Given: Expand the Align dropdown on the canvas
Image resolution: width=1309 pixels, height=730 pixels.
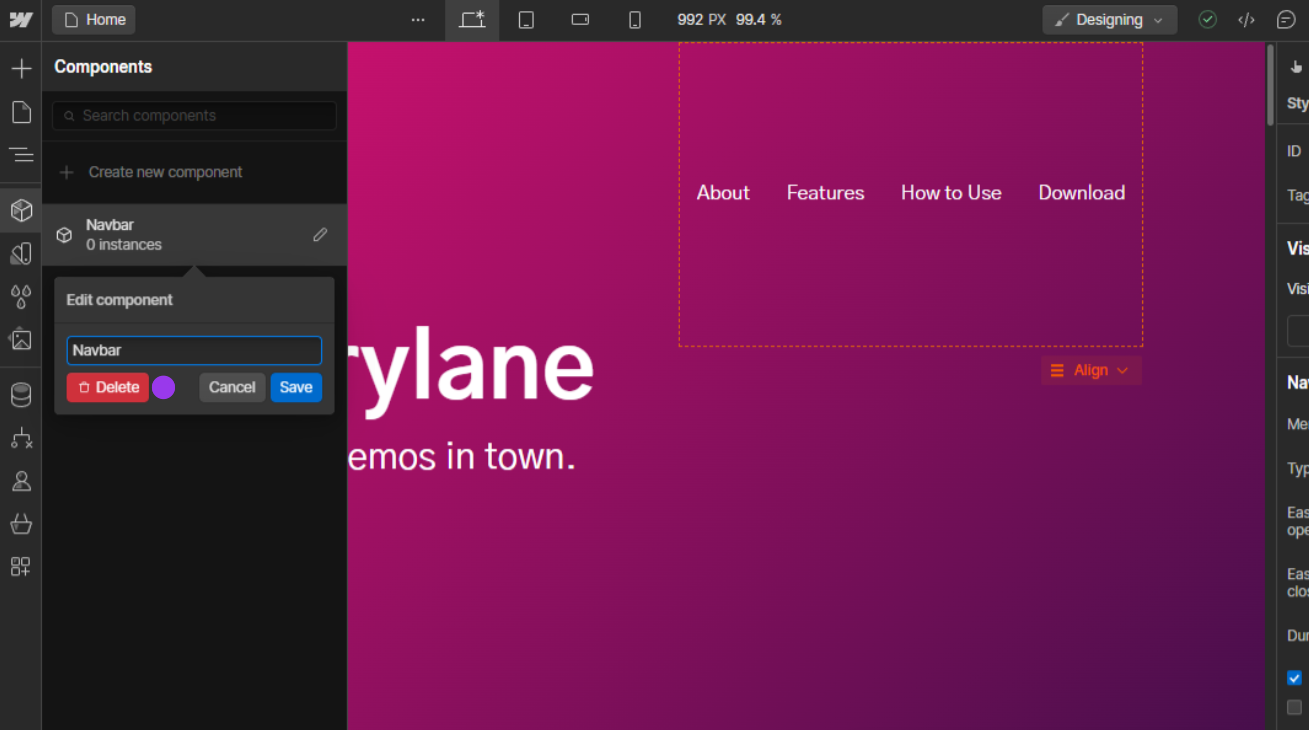Looking at the screenshot, I should [x=1091, y=370].
